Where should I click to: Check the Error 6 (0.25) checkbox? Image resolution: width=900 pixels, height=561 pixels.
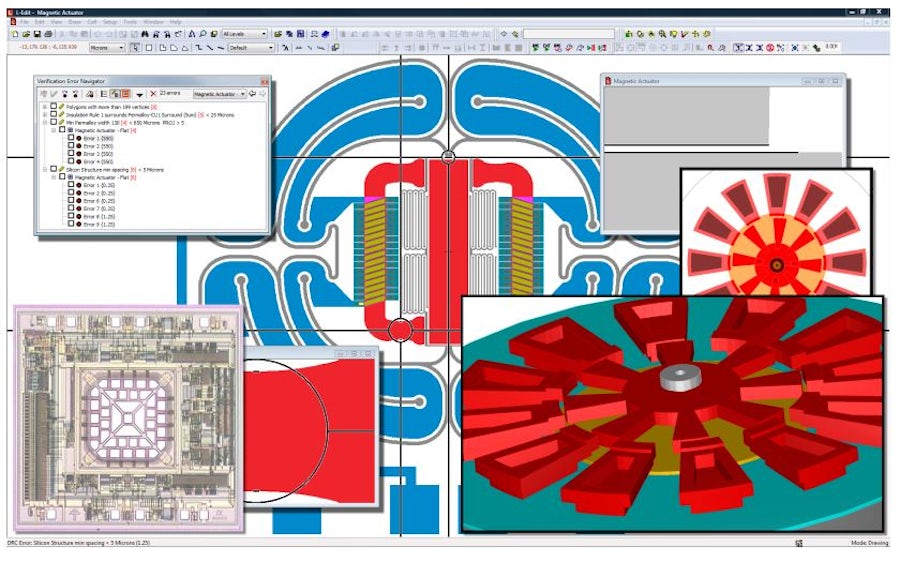pyautogui.click(x=71, y=200)
